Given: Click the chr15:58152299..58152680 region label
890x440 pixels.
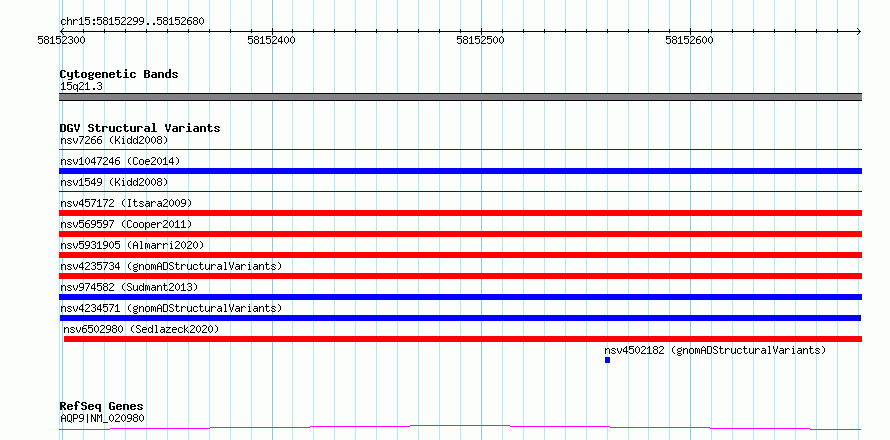Looking at the screenshot, I should tap(132, 21).
